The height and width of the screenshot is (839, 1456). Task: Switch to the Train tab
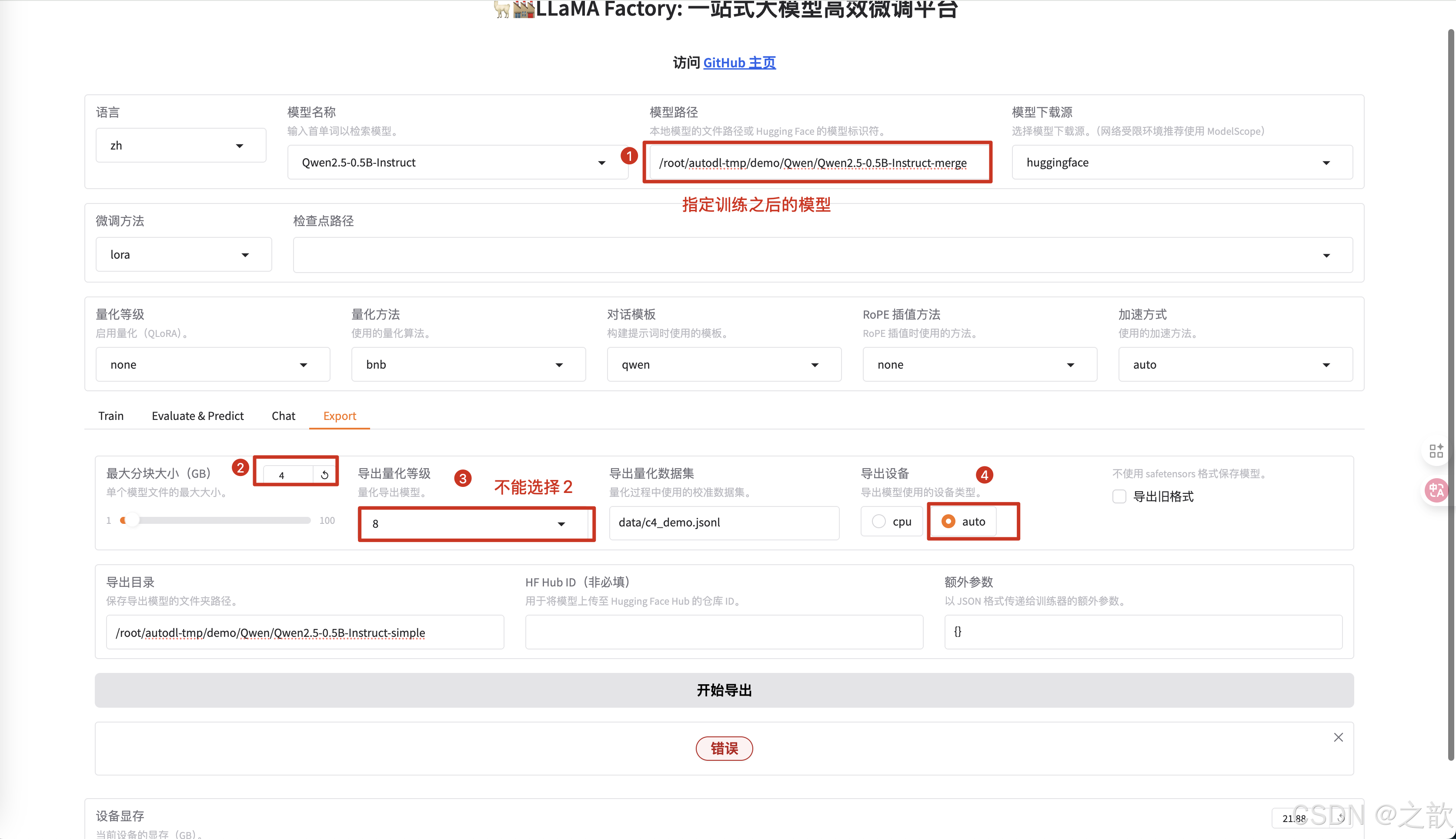(x=110, y=416)
